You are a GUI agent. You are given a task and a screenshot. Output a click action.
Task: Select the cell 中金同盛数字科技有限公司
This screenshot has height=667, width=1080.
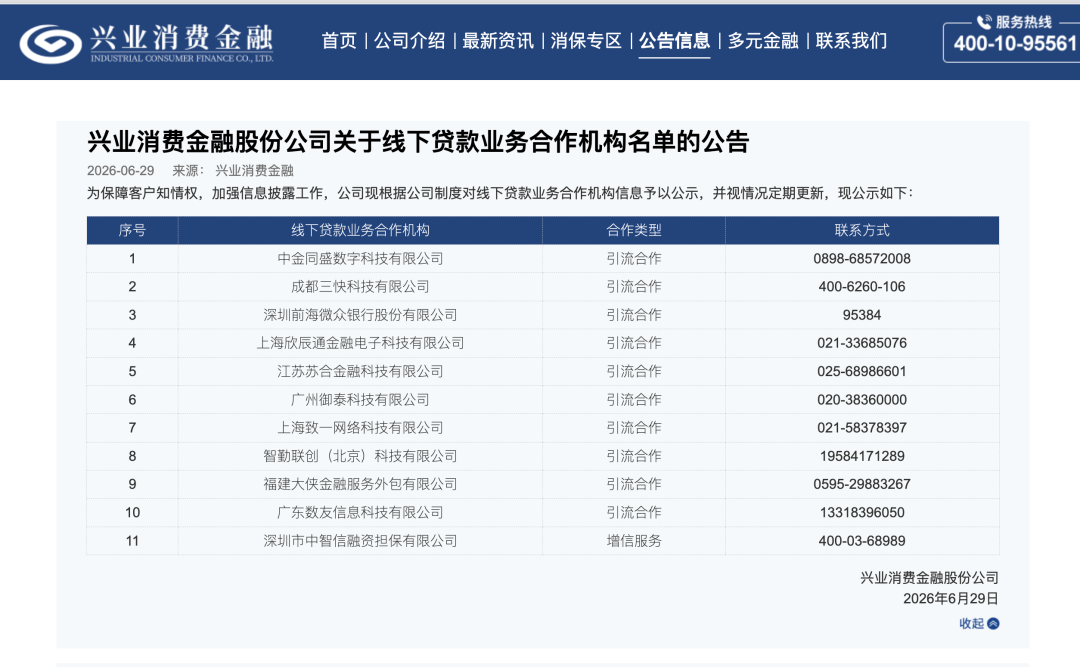pyautogui.click(x=360, y=258)
